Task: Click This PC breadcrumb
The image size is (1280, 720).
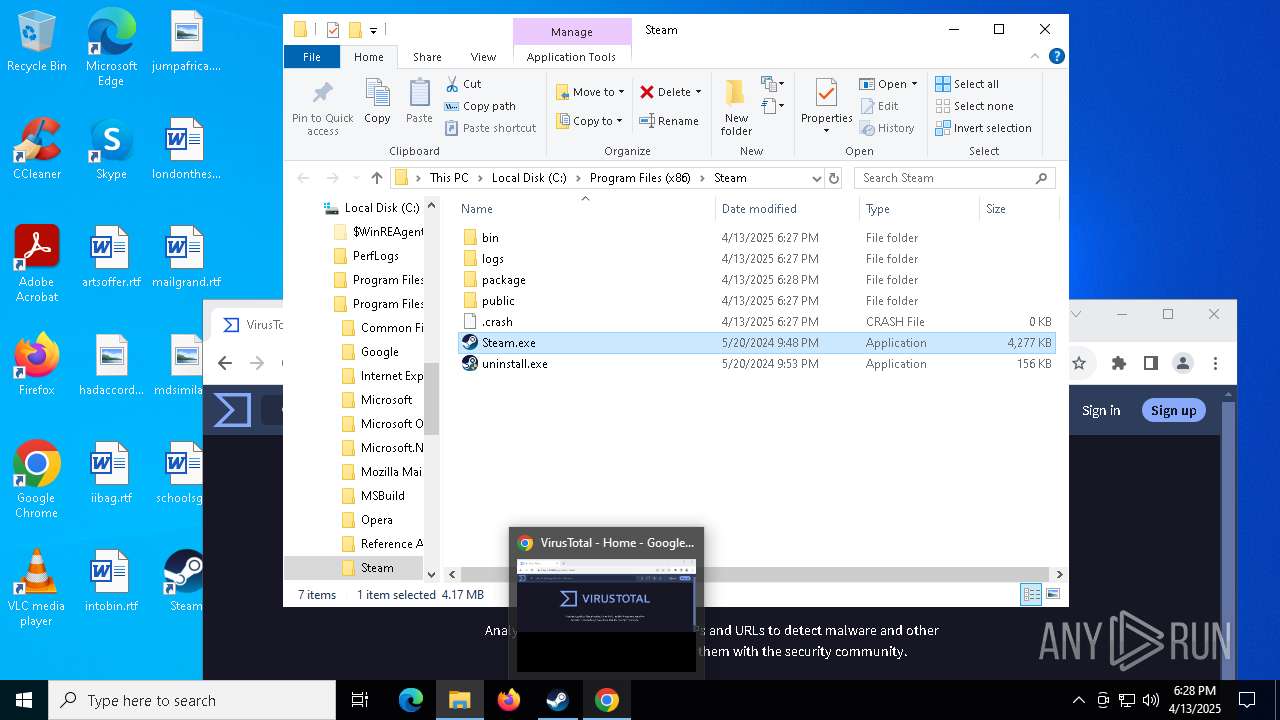Action: [x=449, y=178]
